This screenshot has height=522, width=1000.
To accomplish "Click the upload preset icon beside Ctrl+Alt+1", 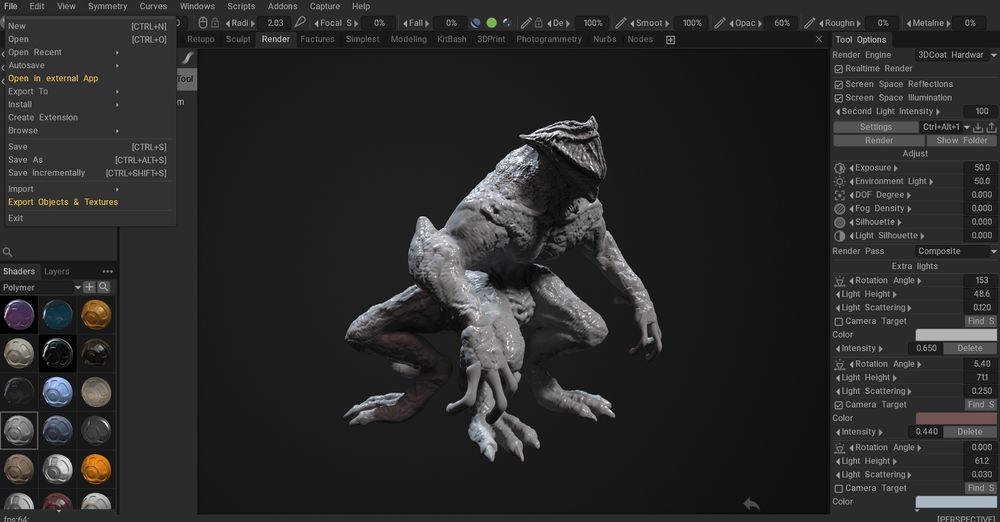I will [x=991, y=127].
